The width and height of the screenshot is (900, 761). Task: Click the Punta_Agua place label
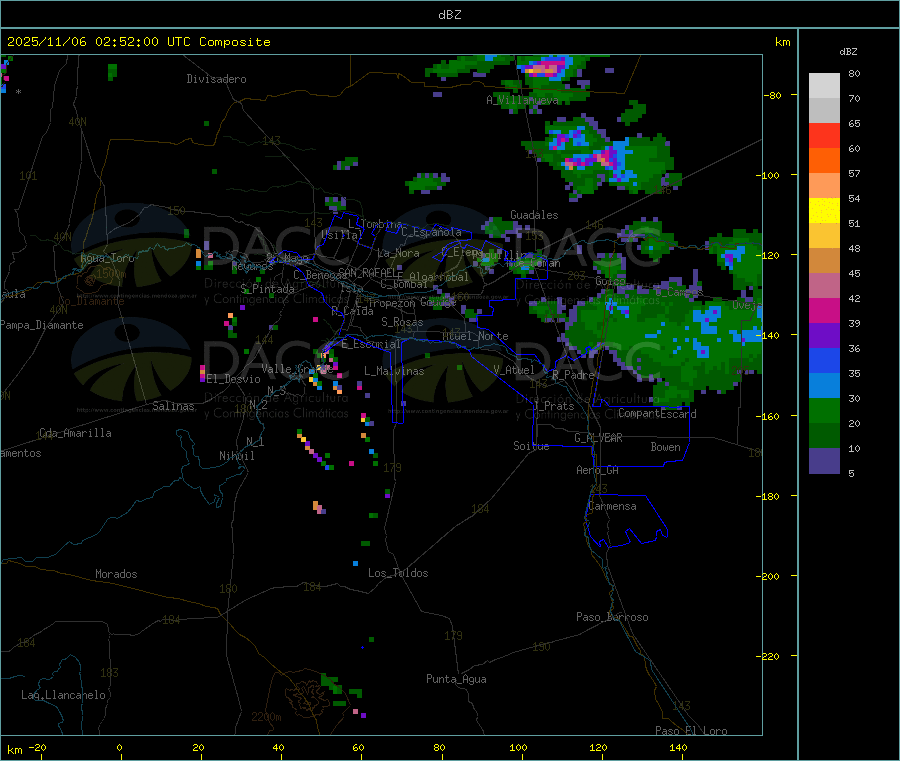(x=456, y=679)
